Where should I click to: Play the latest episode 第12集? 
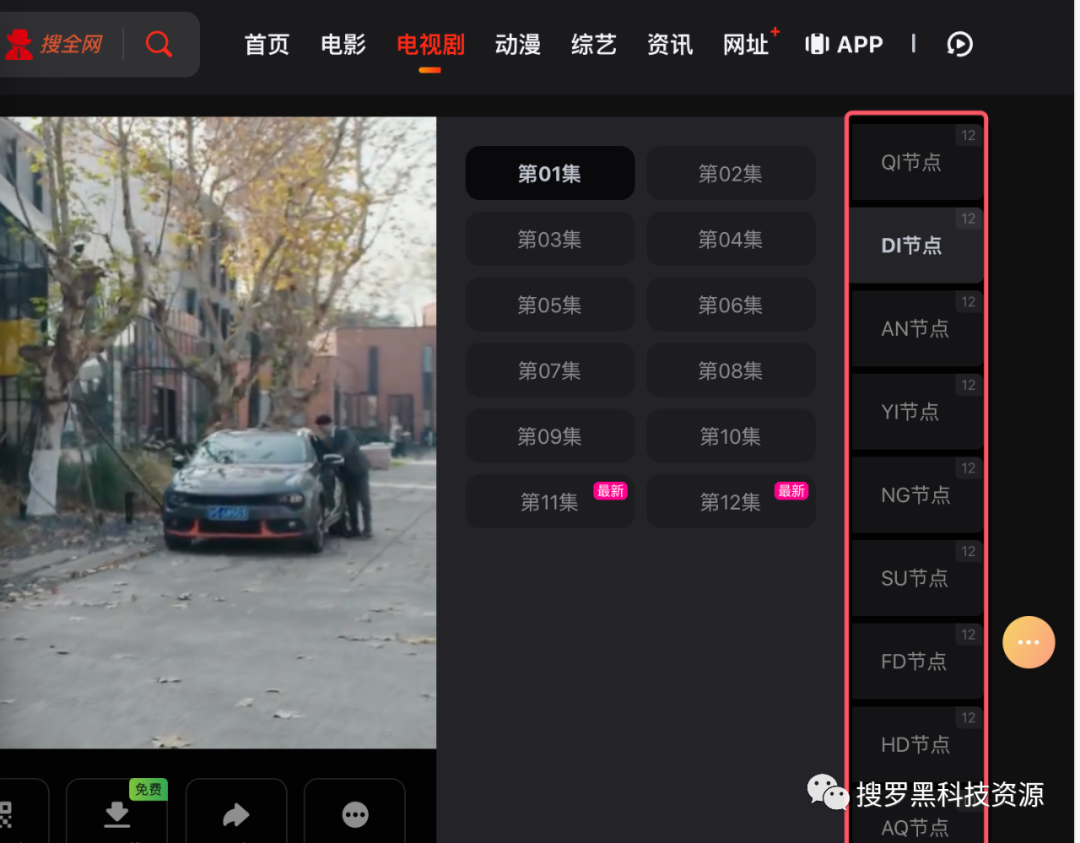pyautogui.click(x=730, y=502)
